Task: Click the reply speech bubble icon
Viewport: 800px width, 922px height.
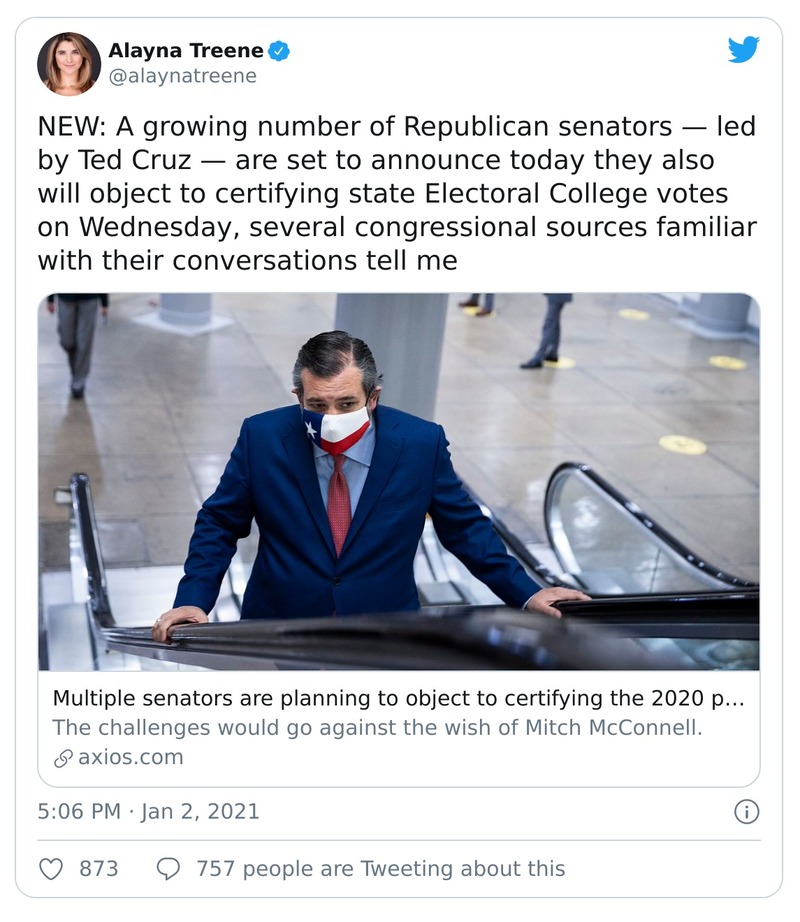Action: (168, 868)
